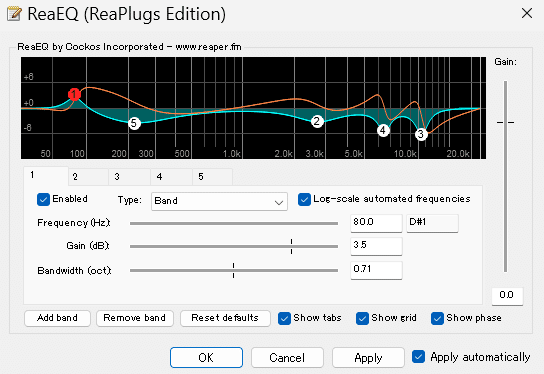Click the master Gain vertical slider handle
544x374 pixels.
[x=505, y=122]
